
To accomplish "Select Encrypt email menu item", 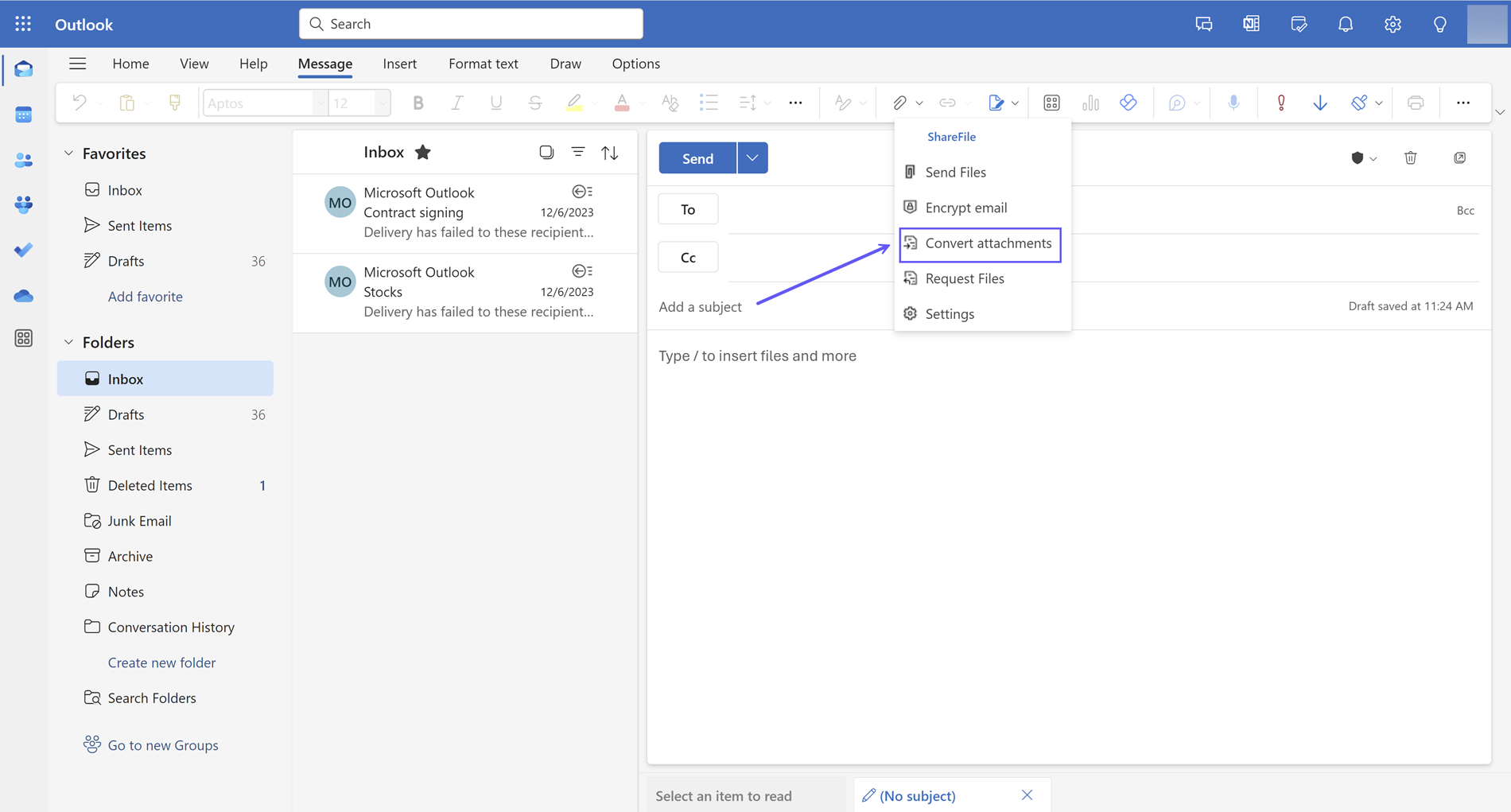I will pos(982,208).
